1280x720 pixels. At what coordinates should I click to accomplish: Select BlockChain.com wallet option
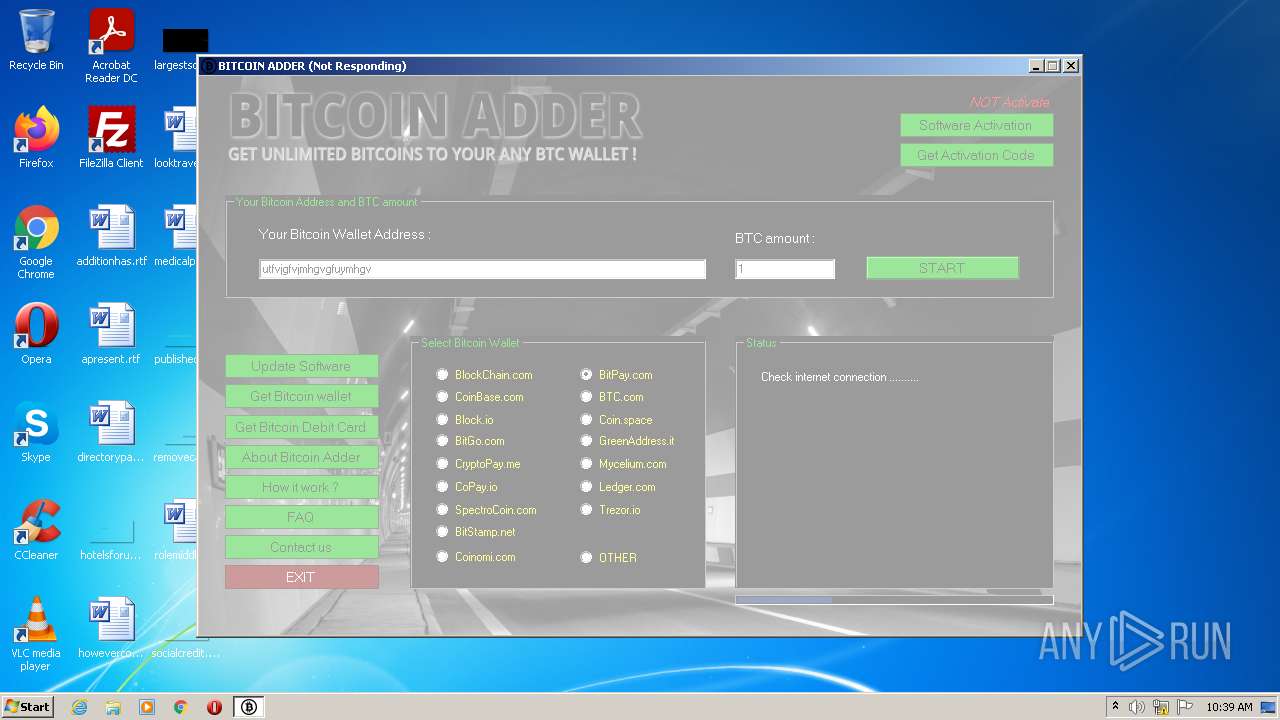coord(486,375)
